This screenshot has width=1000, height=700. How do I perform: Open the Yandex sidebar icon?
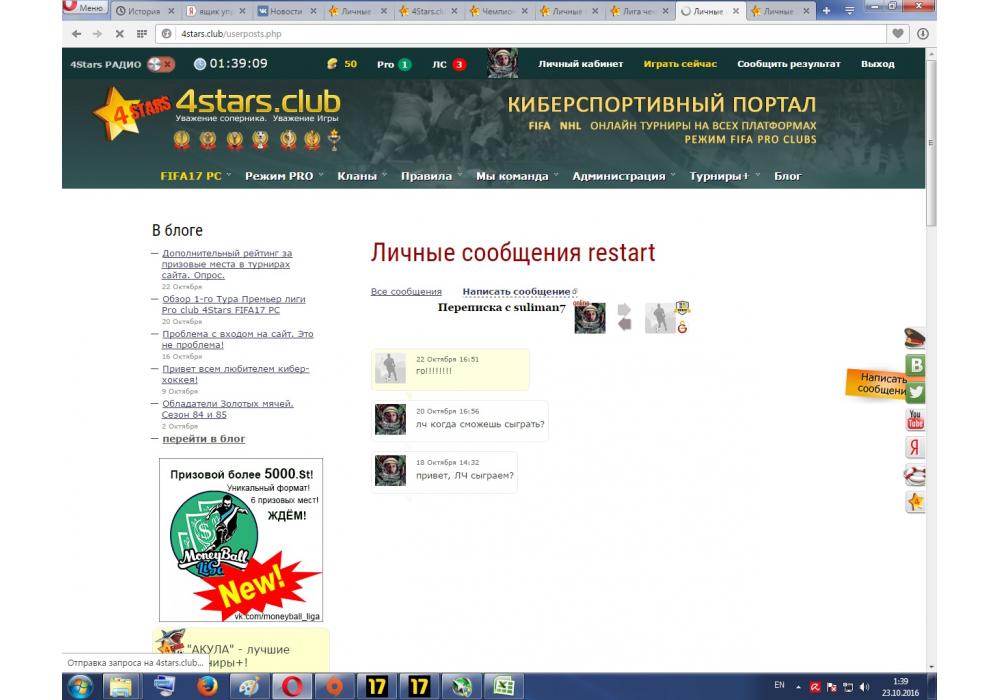(914, 447)
